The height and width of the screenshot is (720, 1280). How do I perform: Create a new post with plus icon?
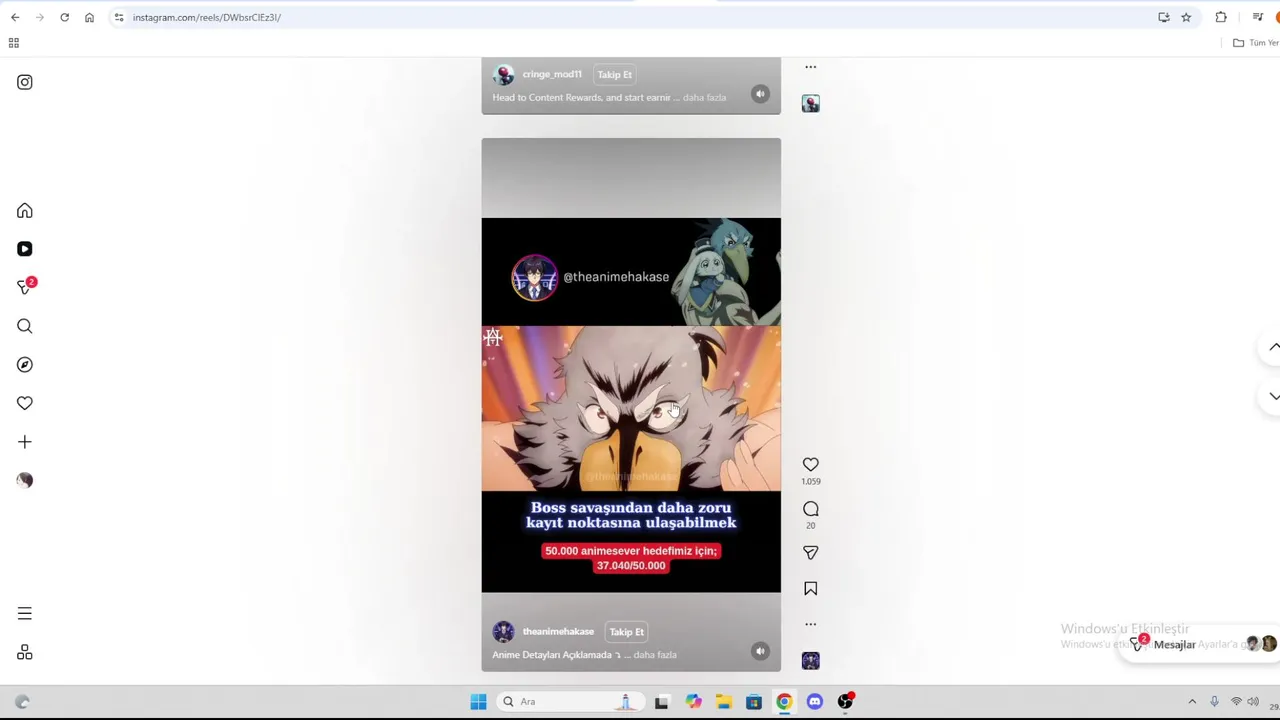point(25,442)
